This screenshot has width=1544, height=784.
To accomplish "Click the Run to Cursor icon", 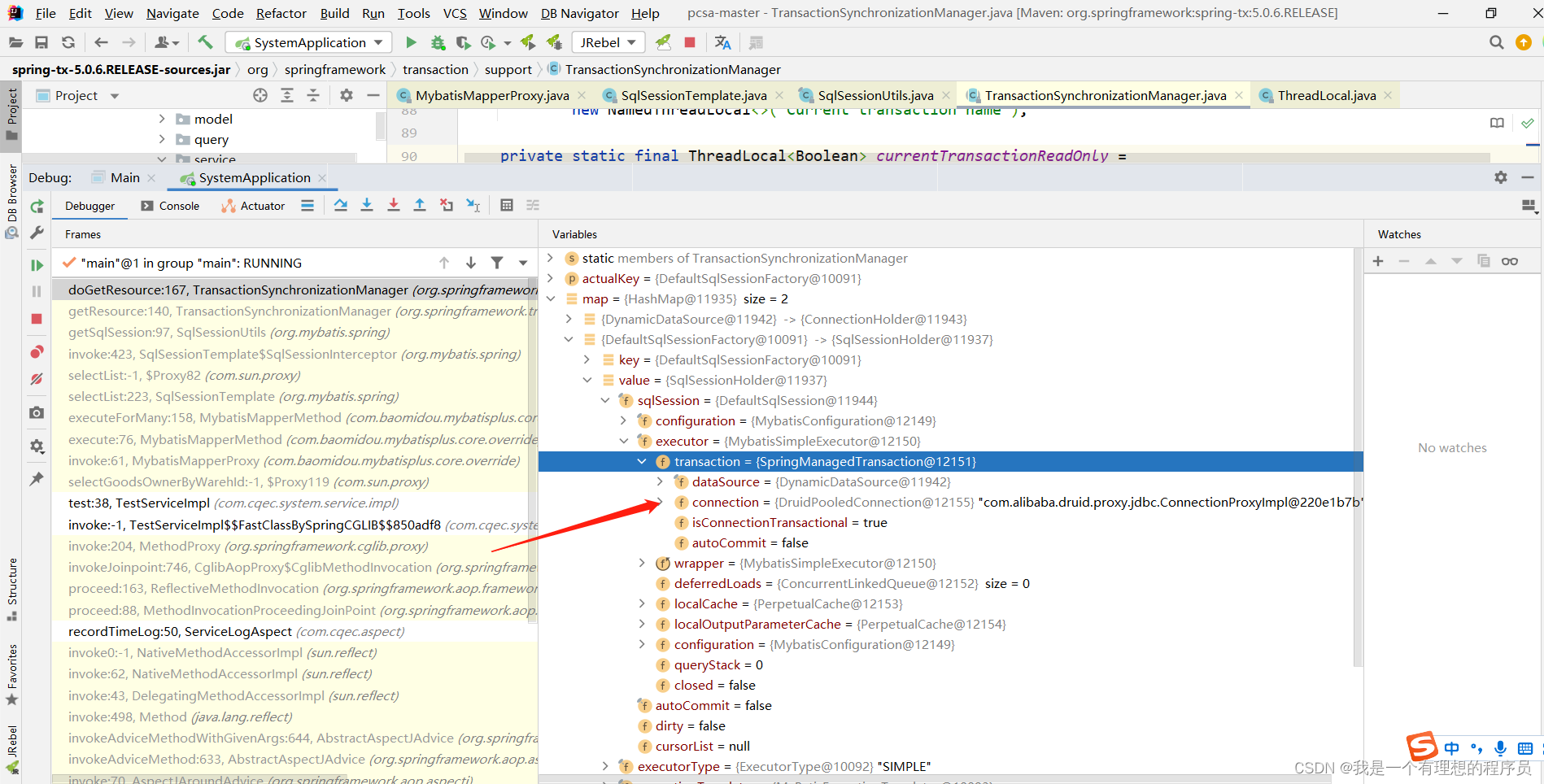I will click(x=473, y=205).
